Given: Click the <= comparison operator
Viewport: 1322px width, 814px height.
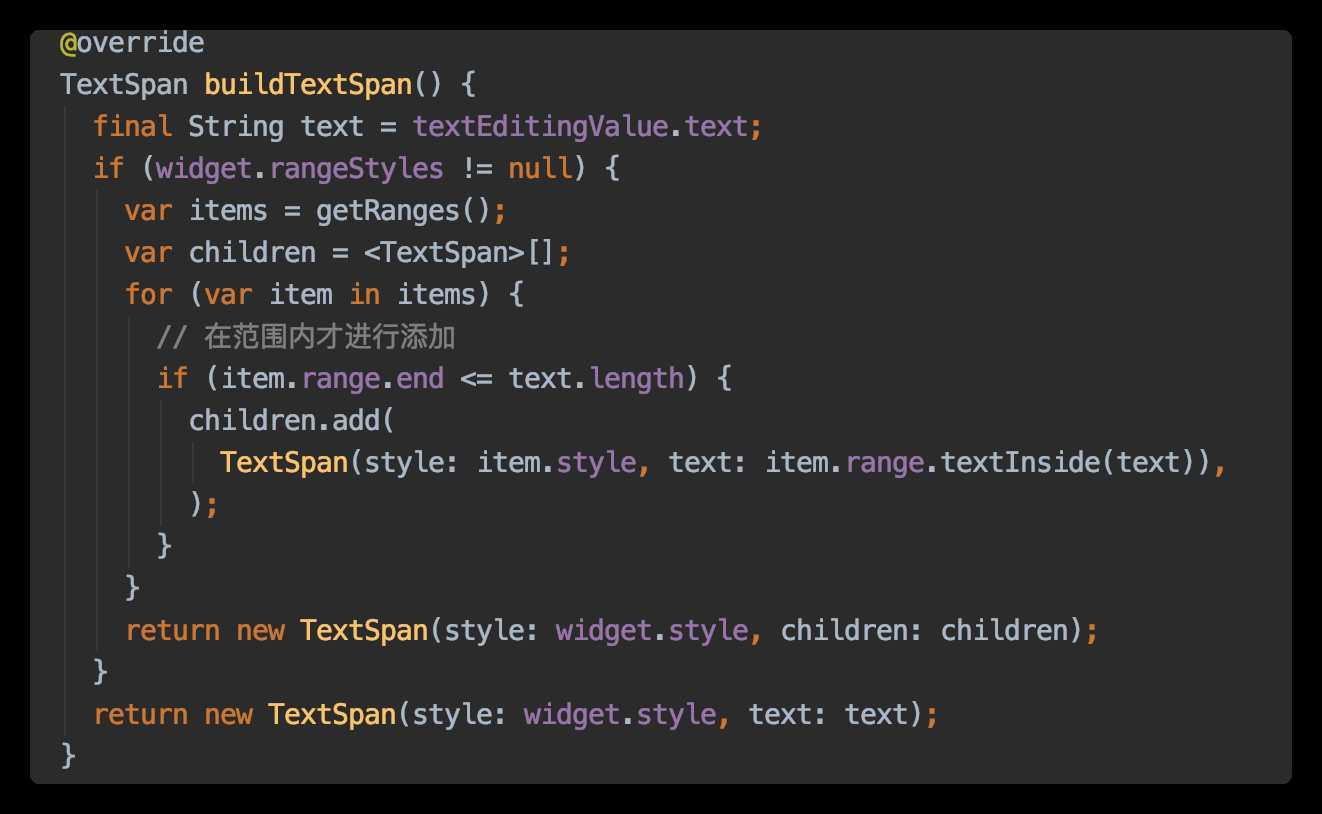Looking at the screenshot, I should pos(476,378).
